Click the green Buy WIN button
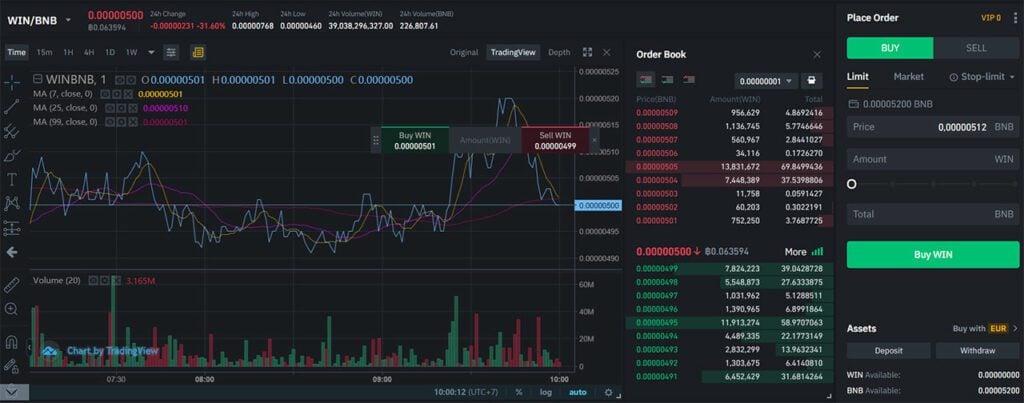Viewport: 1024px width, 403px height. [933, 255]
